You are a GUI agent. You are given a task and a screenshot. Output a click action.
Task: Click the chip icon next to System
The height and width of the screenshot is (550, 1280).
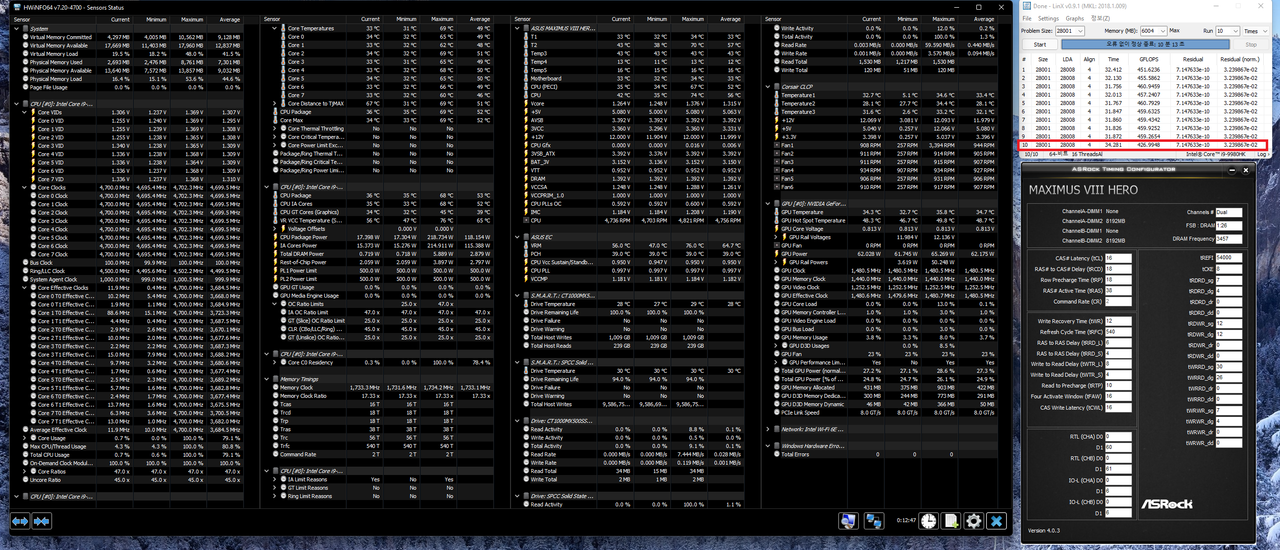point(25,28)
